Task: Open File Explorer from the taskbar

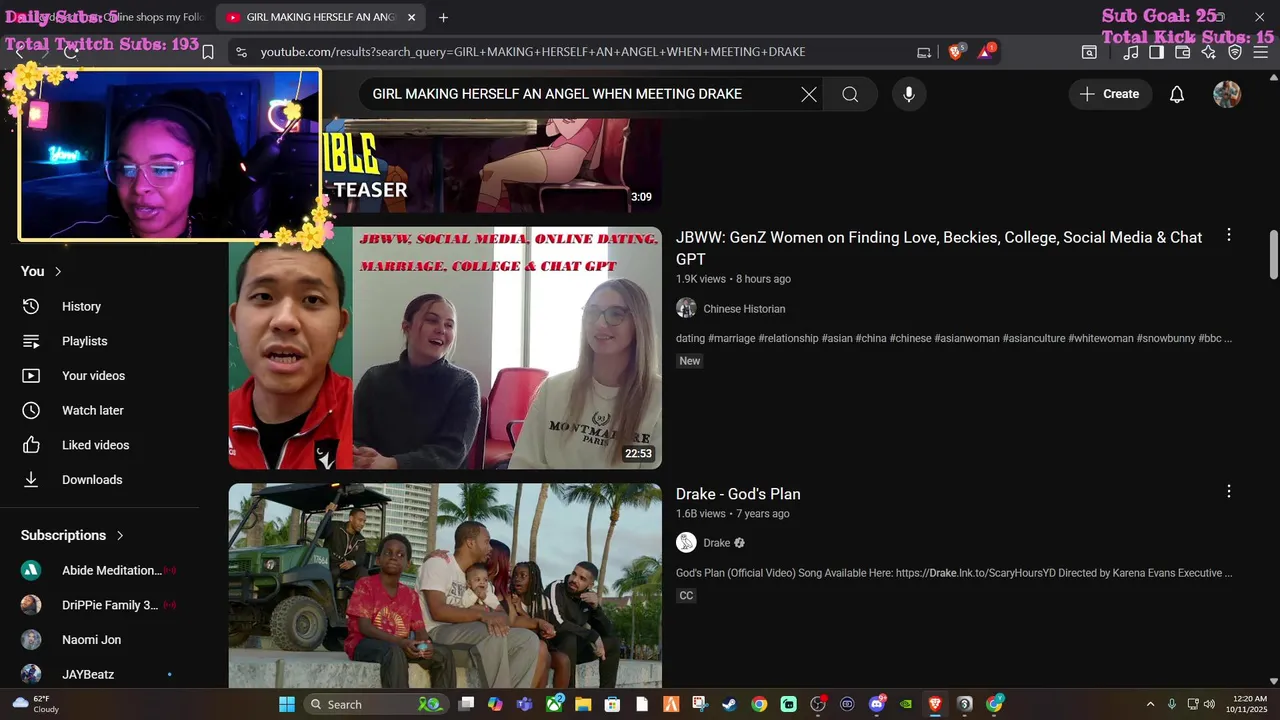Action: pyautogui.click(x=583, y=704)
